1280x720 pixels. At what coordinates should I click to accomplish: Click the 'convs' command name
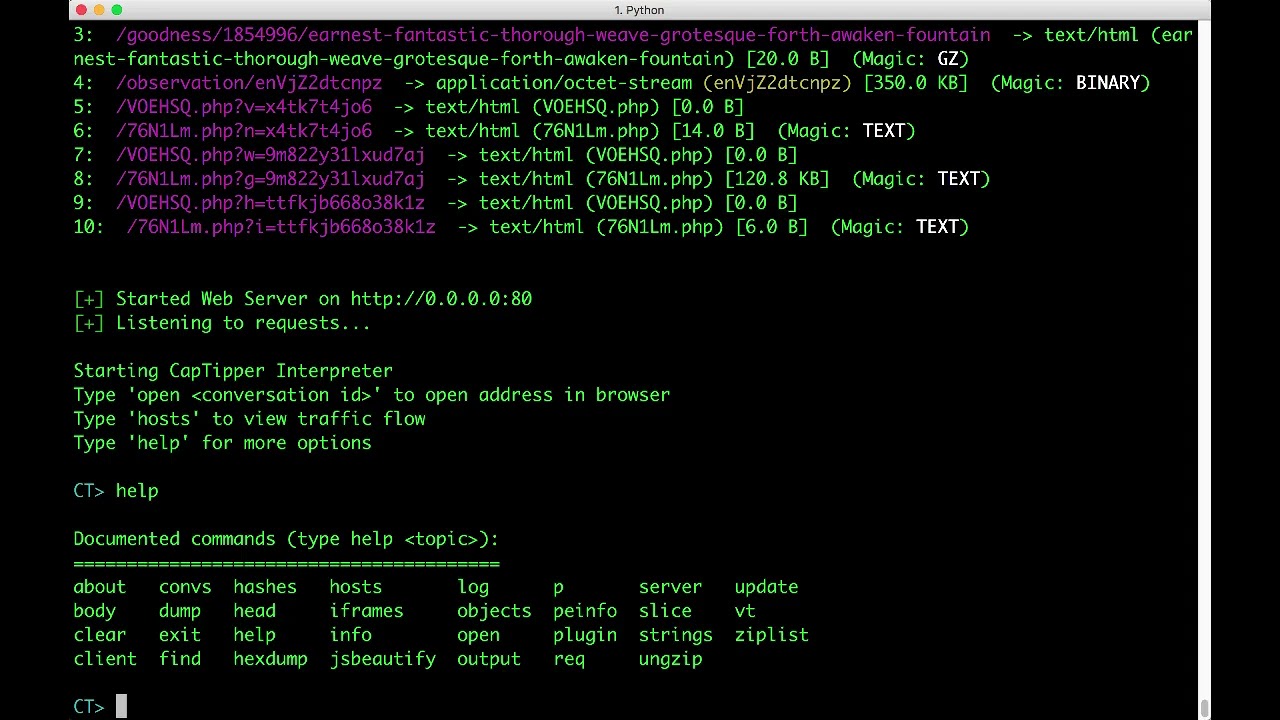(185, 587)
